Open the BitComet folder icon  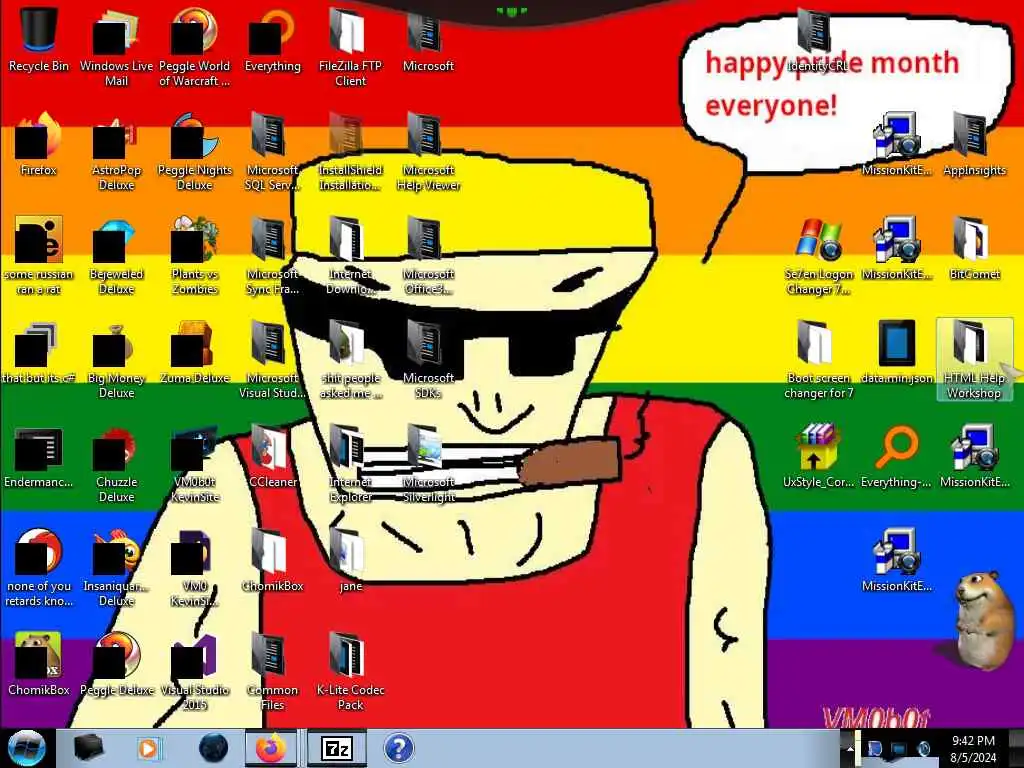[x=974, y=249]
